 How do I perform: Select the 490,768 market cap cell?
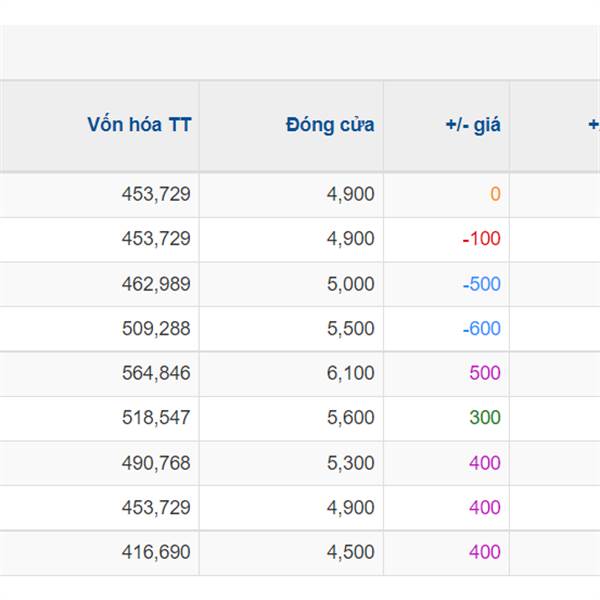click(x=156, y=463)
